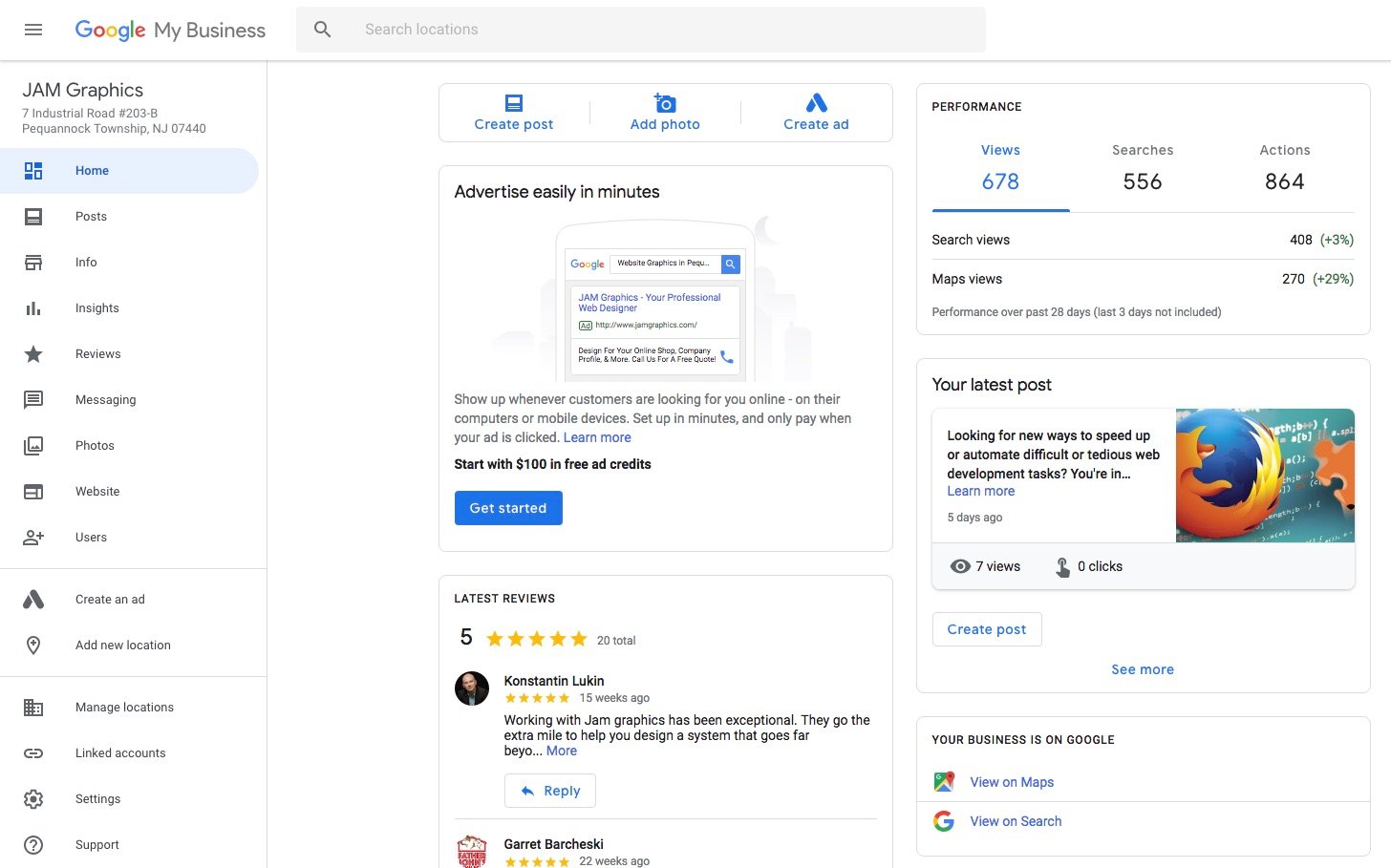Click the Create ad icon at top
1391x868 pixels.
pyautogui.click(x=816, y=103)
